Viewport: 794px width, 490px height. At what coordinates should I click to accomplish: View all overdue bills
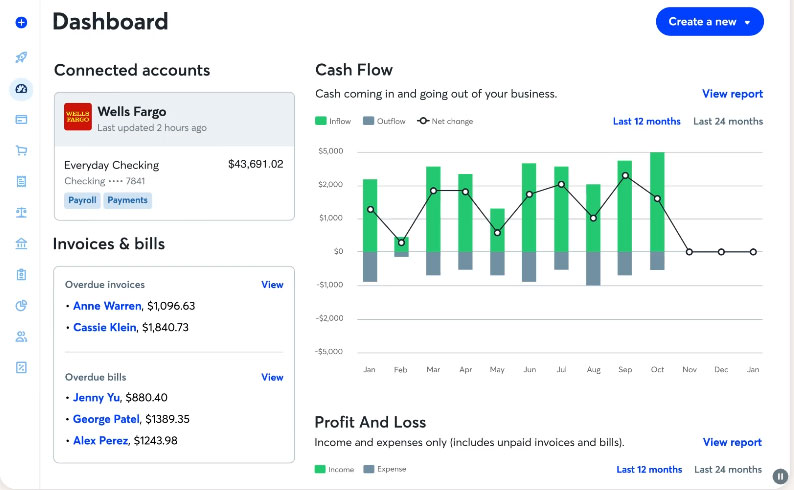point(272,377)
